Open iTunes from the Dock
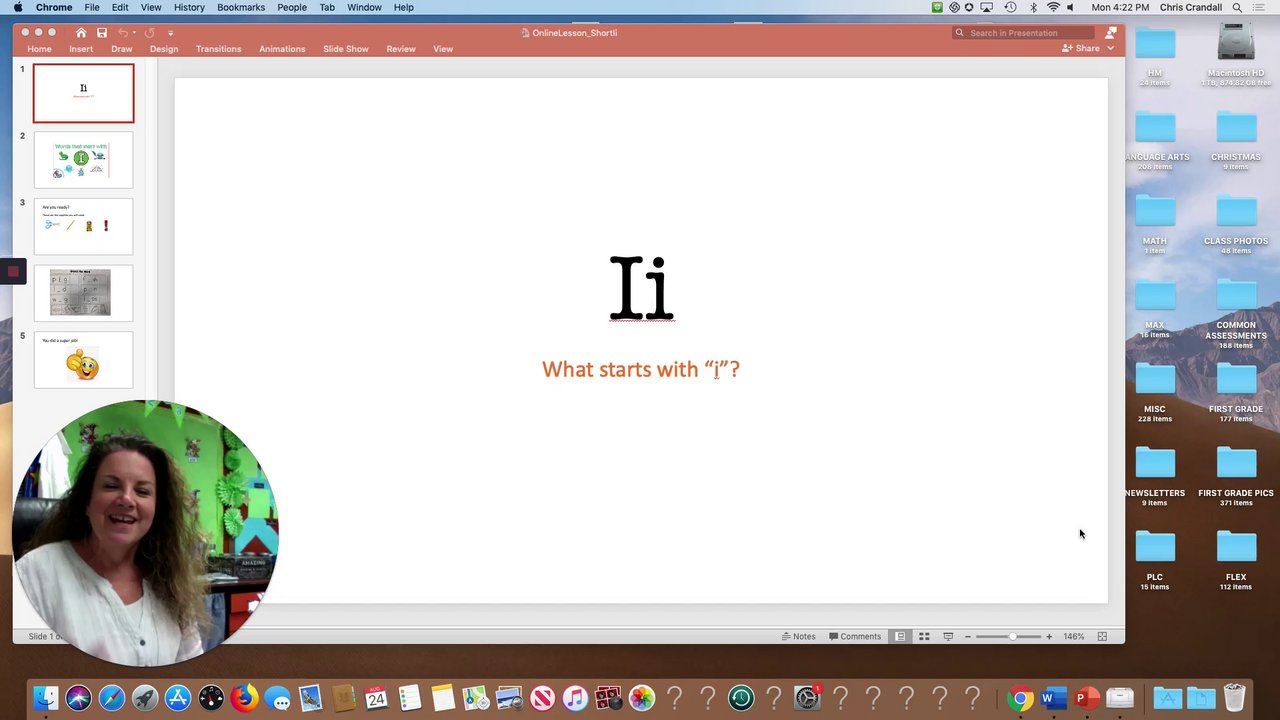The width and height of the screenshot is (1280, 720). (575, 698)
